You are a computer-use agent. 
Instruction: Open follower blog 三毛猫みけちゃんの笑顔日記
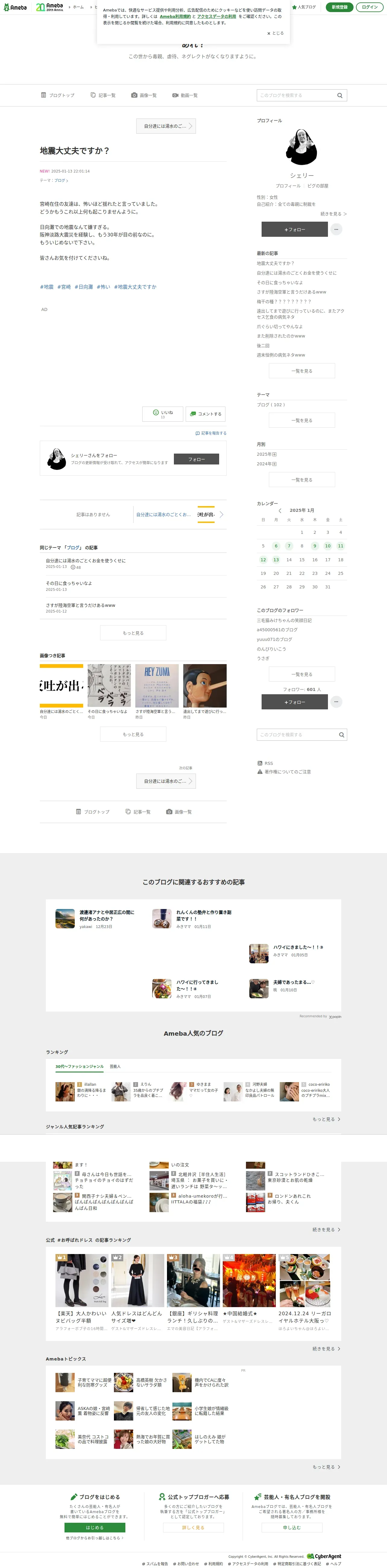tap(284, 620)
